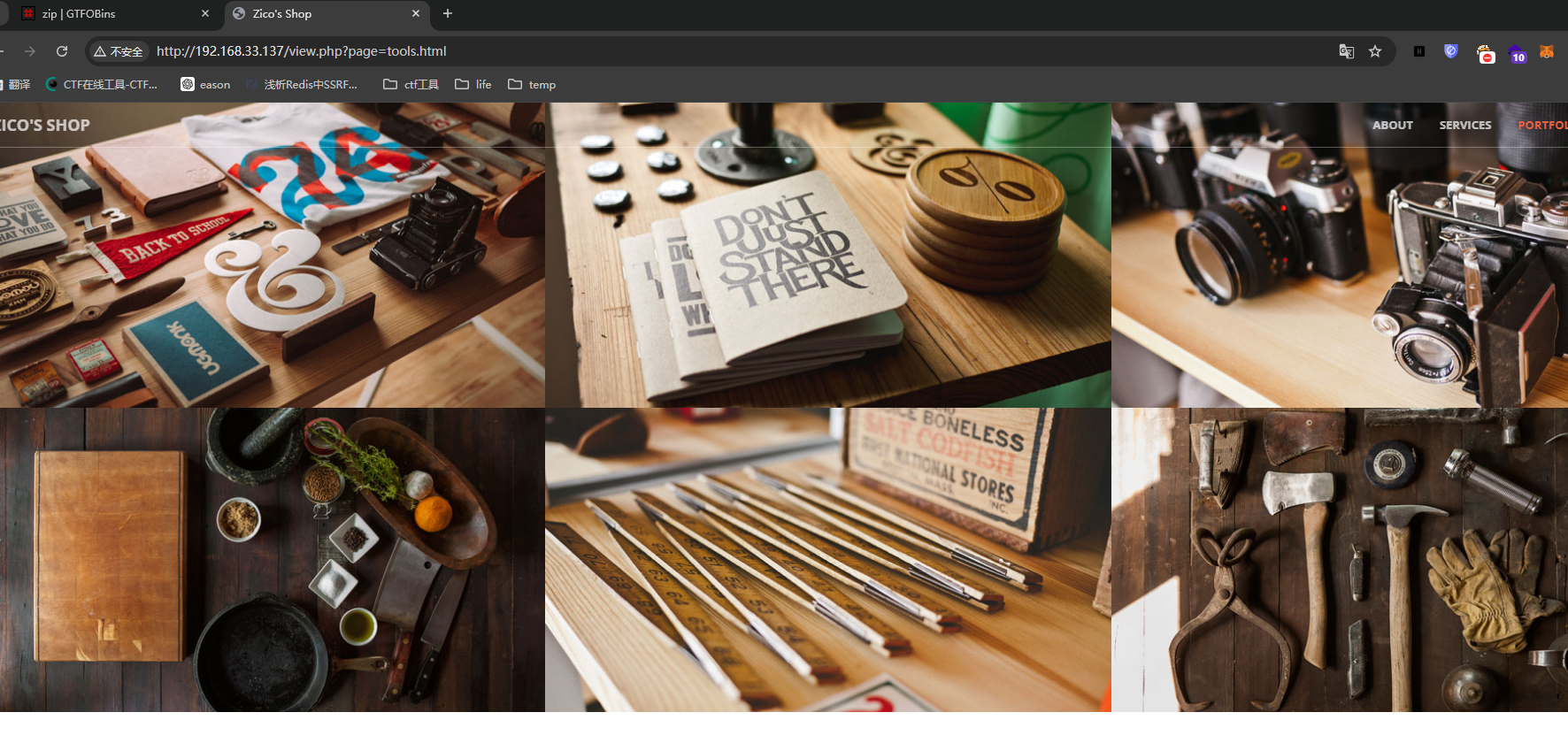
Task: Select the Zico's Shop browser tab
Action: point(326,14)
